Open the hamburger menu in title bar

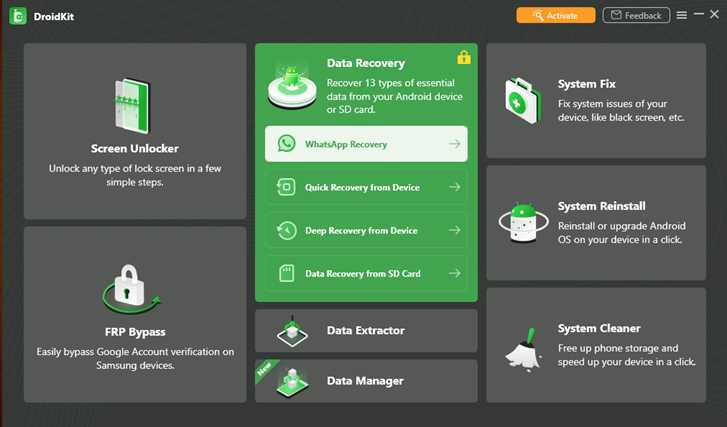coord(682,15)
